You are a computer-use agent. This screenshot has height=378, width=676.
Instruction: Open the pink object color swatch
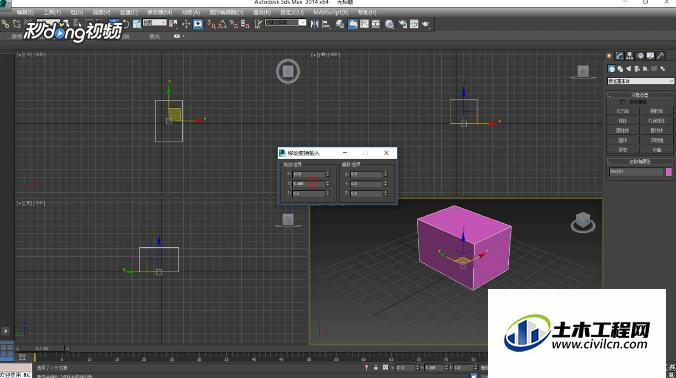tap(669, 172)
